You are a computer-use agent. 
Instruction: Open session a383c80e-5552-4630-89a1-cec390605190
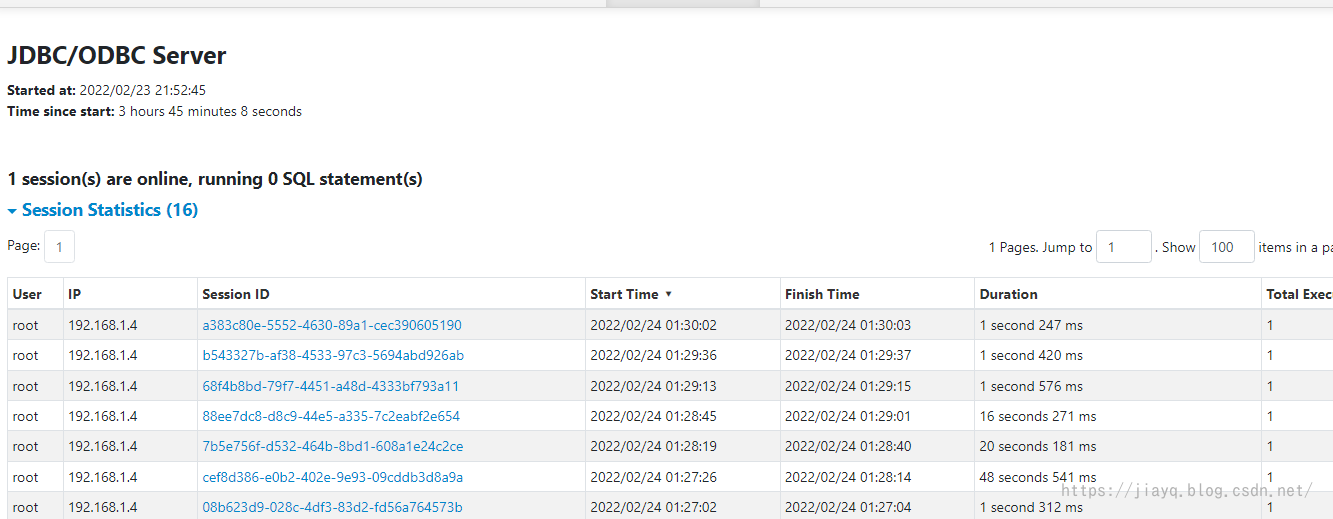click(x=332, y=325)
